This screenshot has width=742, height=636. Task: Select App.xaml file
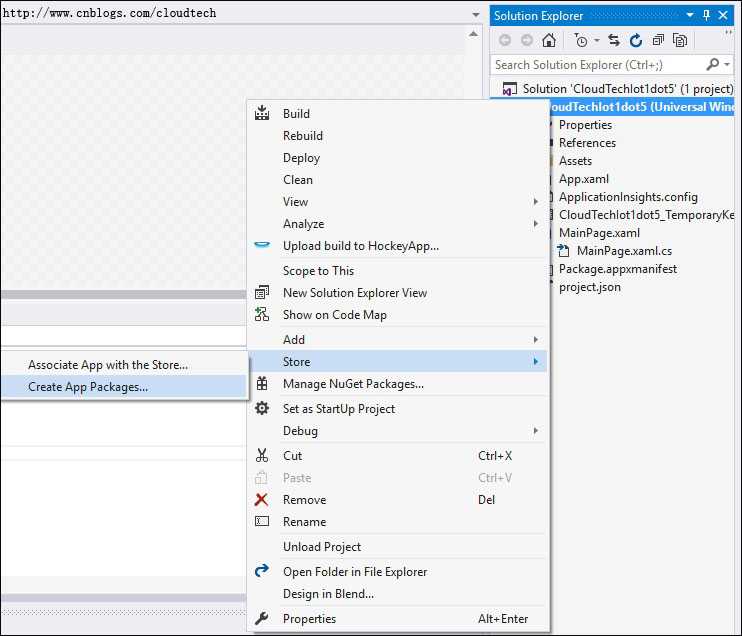(584, 179)
